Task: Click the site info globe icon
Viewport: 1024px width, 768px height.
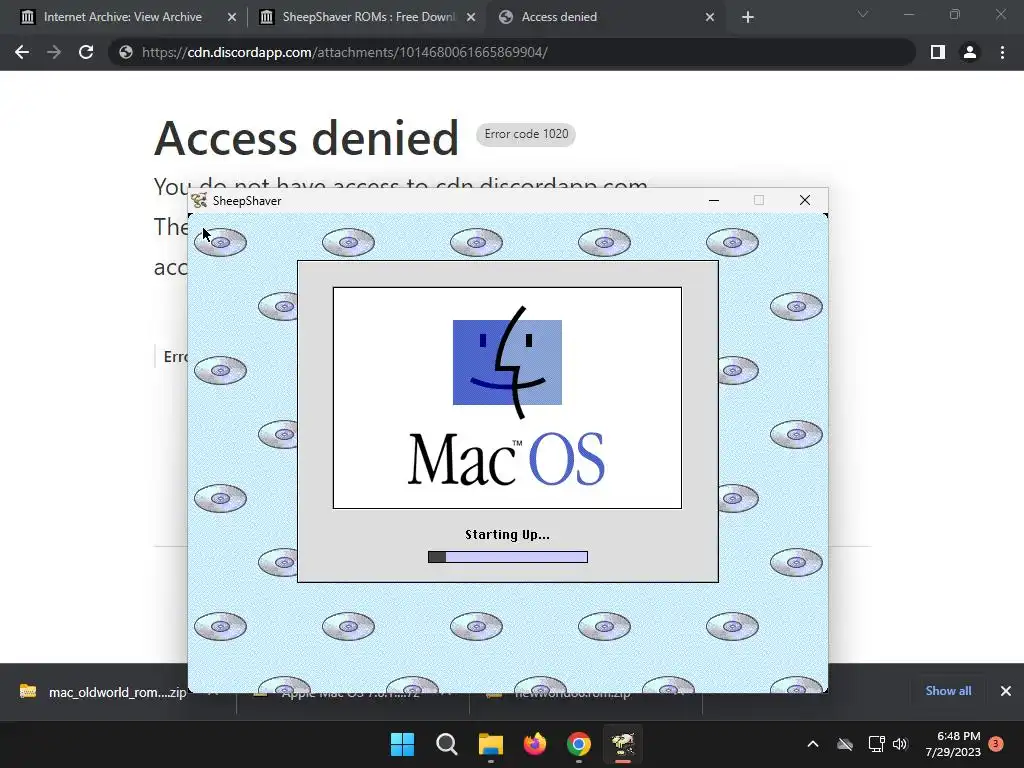Action: coord(126,52)
